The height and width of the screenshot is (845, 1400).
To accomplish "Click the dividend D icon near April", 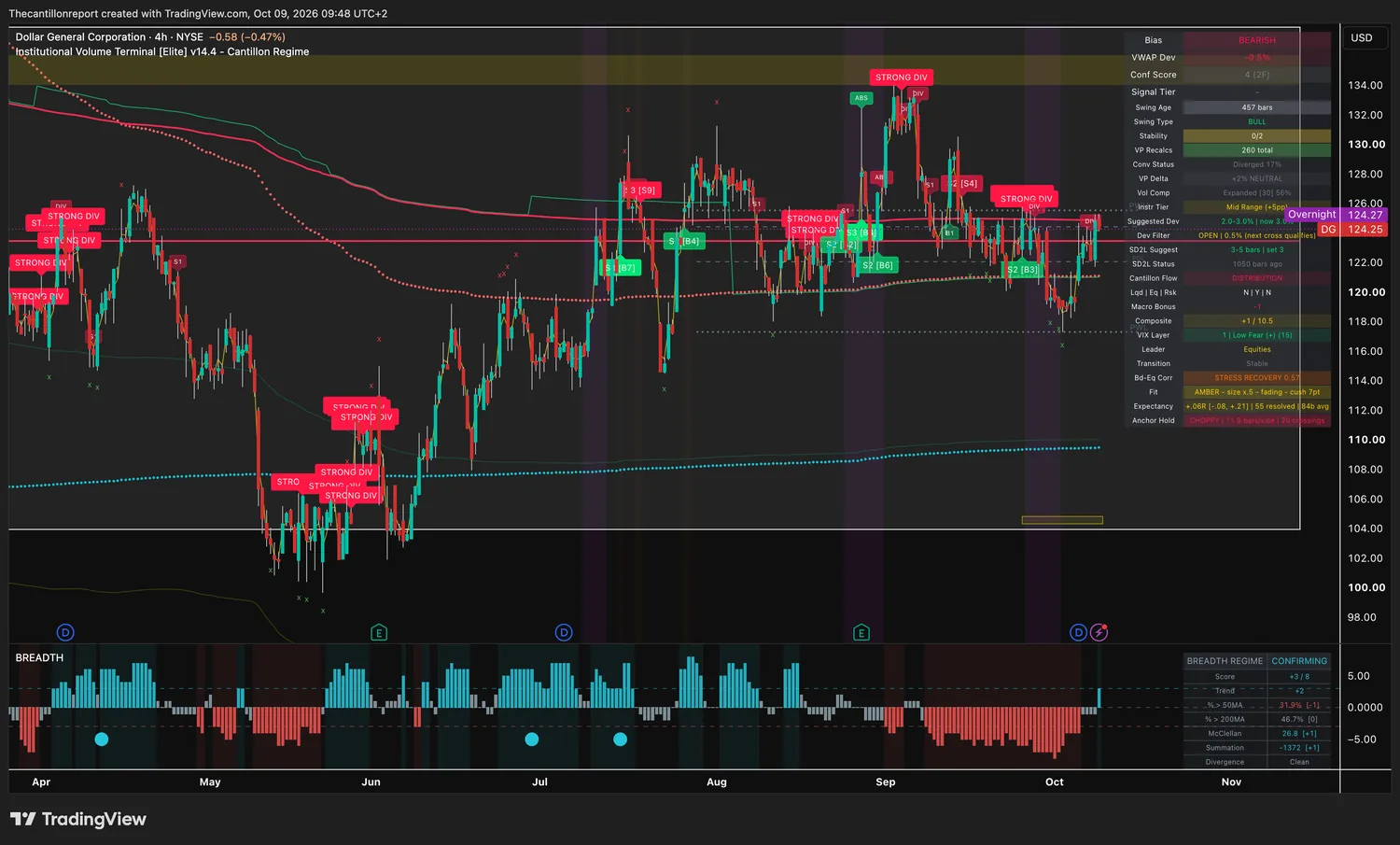I will [x=65, y=632].
